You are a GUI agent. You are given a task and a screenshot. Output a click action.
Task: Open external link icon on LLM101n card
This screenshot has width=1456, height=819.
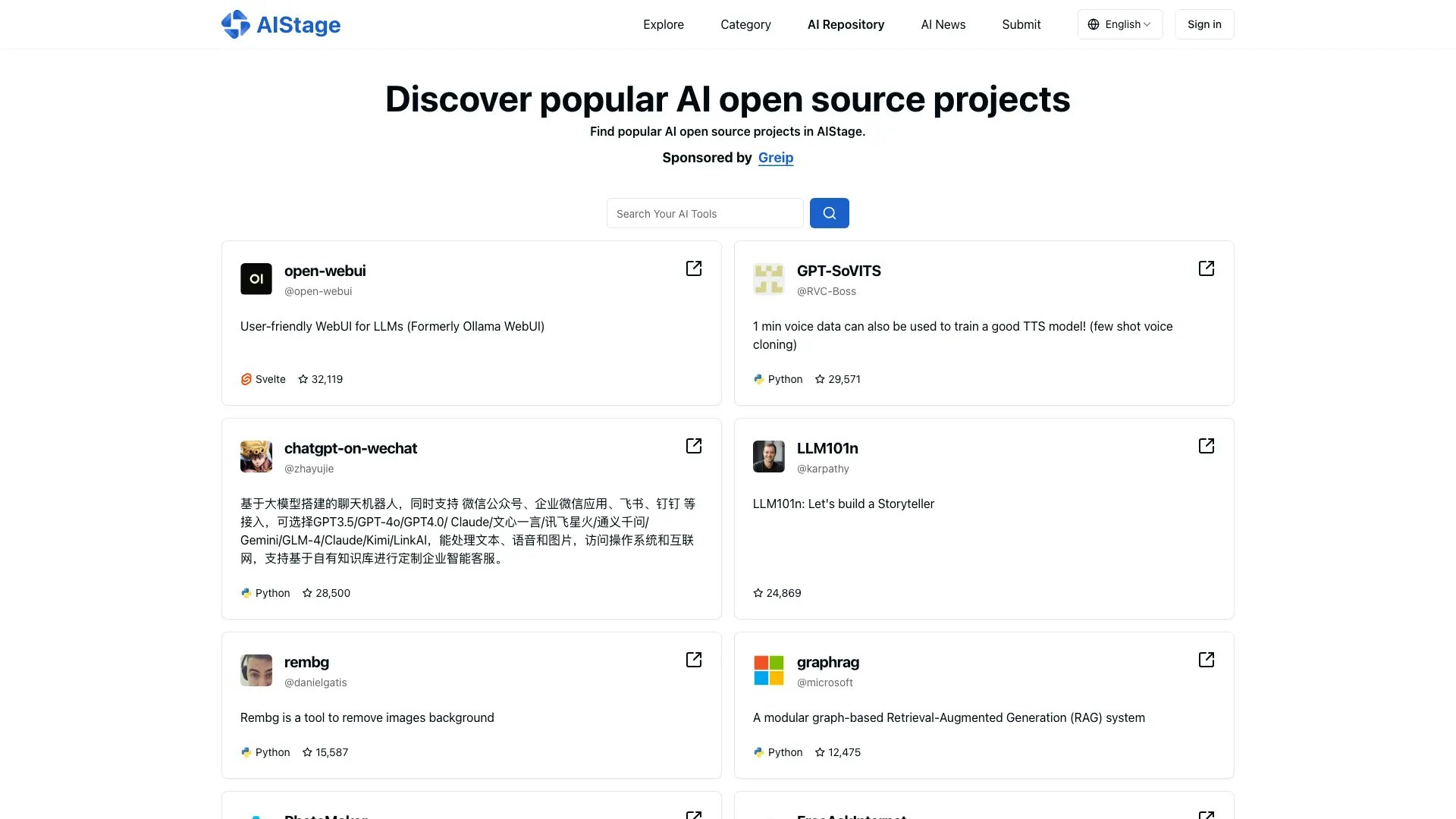tap(1206, 446)
